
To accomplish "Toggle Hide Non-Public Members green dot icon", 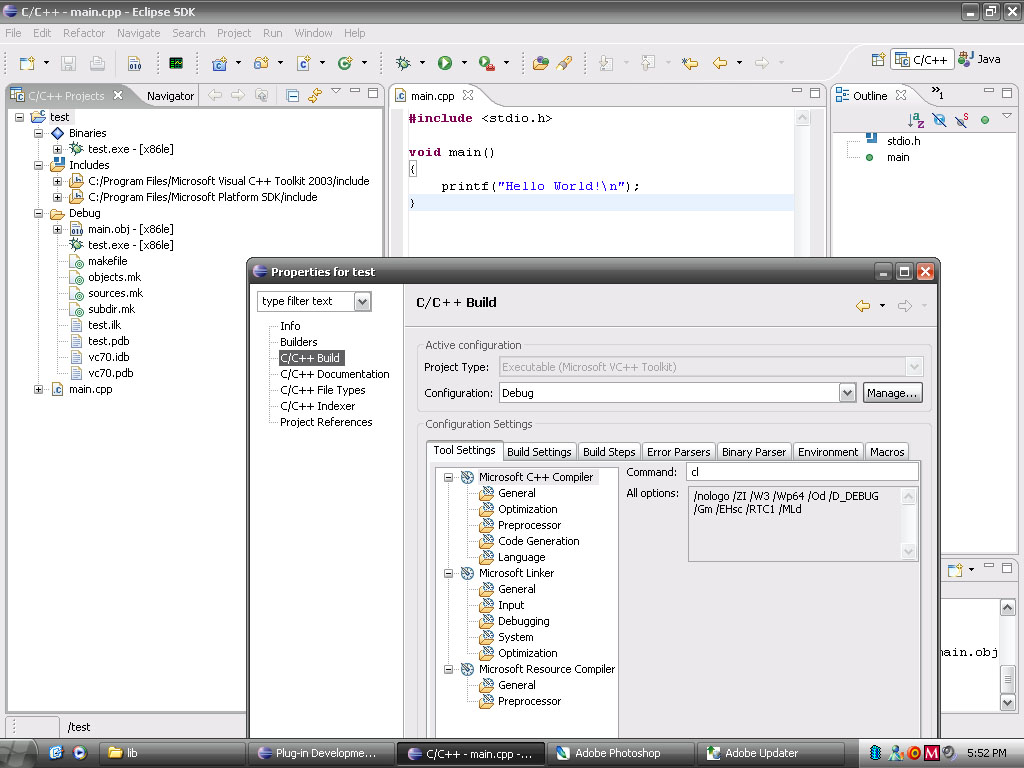I will click(985, 120).
